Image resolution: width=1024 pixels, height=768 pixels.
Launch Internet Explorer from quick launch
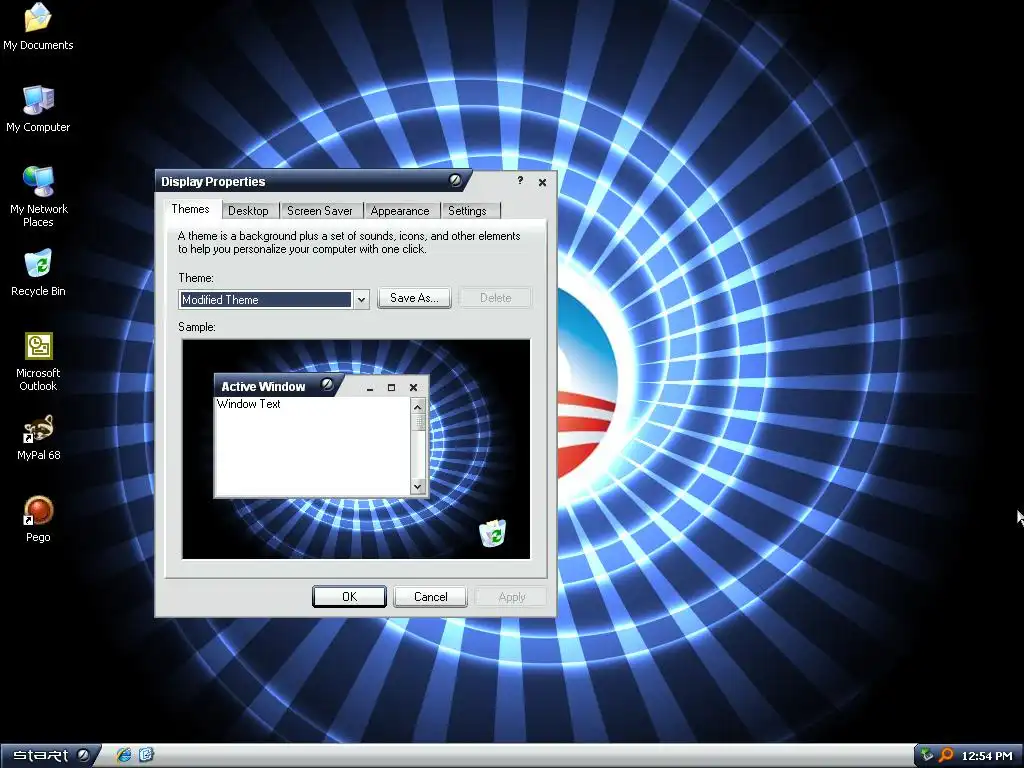[x=123, y=755]
